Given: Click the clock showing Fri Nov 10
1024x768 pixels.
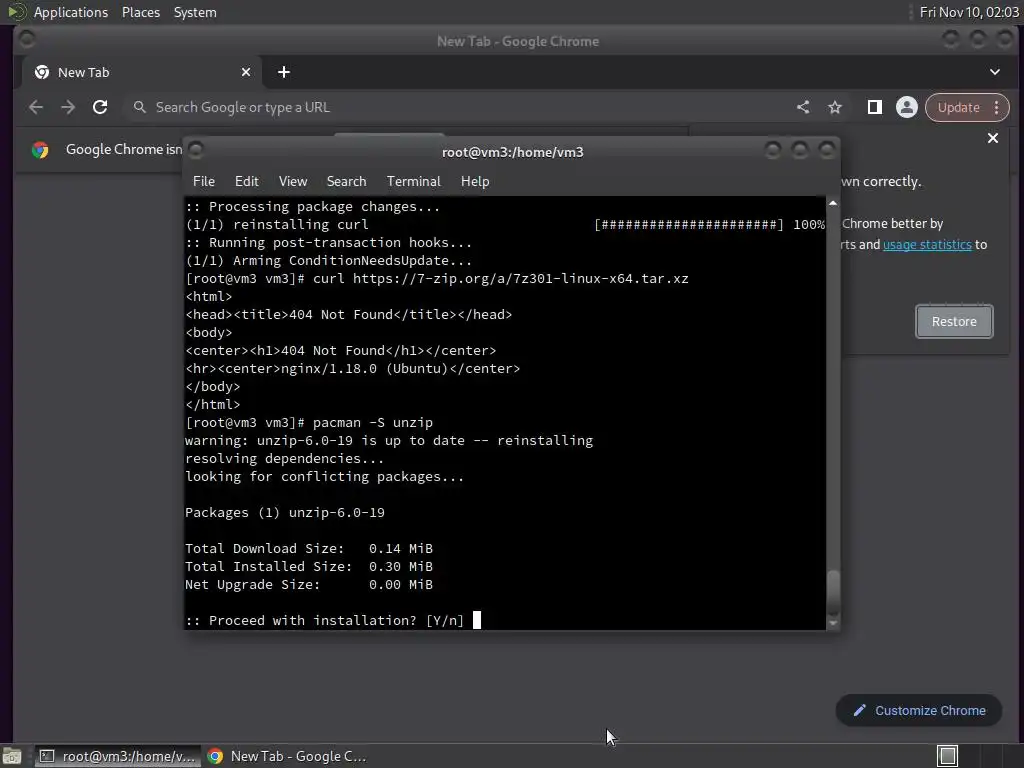Looking at the screenshot, I should (x=968, y=12).
